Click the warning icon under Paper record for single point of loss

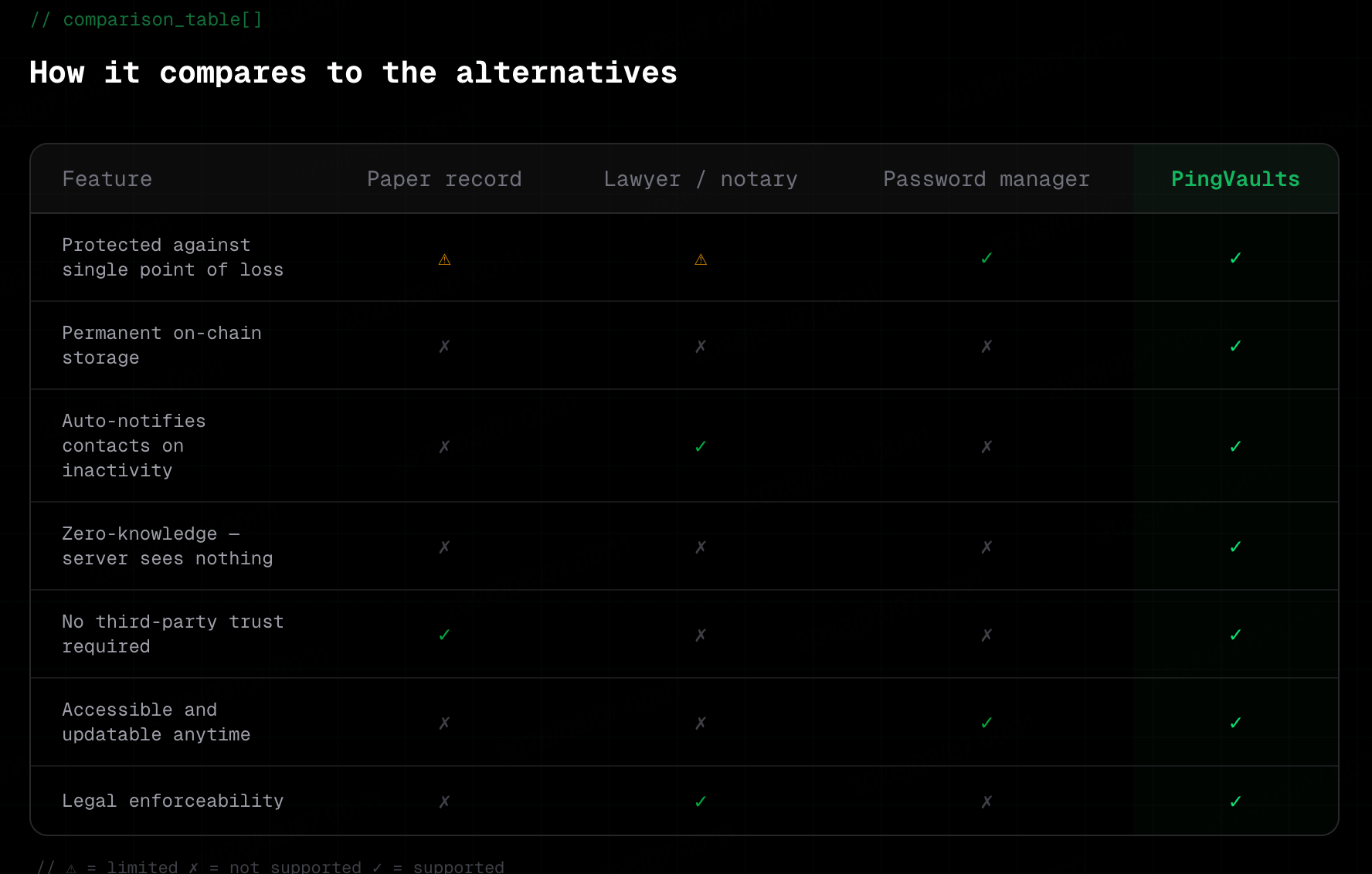pyautogui.click(x=444, y=259)
